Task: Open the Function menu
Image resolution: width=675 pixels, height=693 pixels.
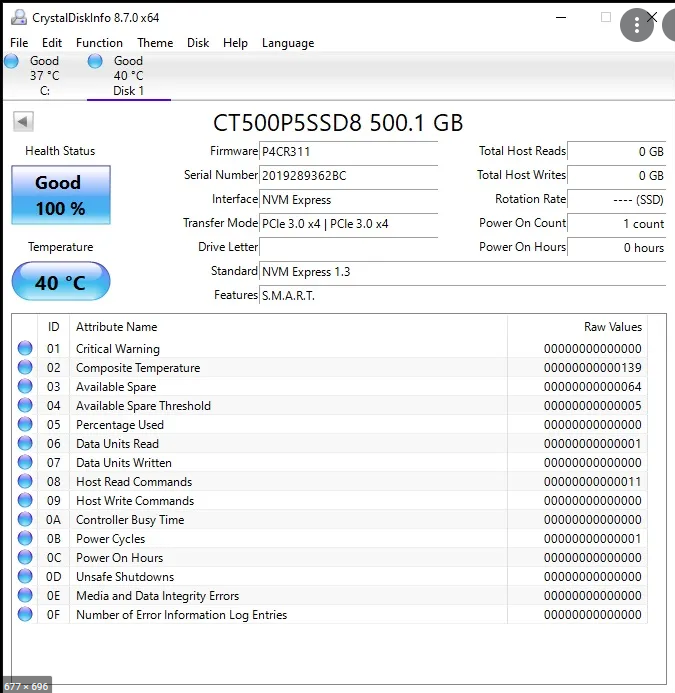Action: (x=99, y=43)
